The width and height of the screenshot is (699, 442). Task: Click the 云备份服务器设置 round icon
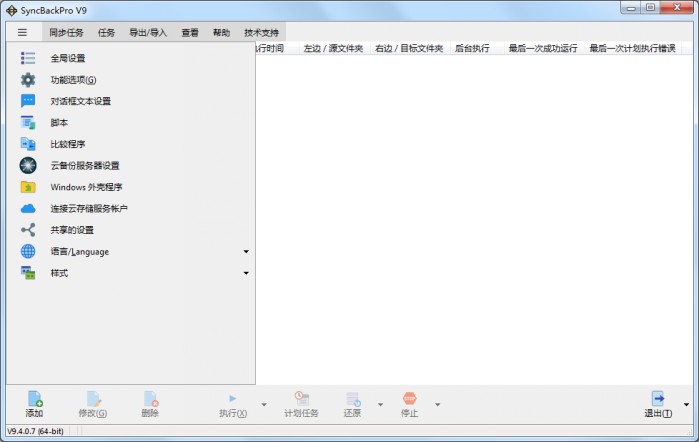coord(28,165)
